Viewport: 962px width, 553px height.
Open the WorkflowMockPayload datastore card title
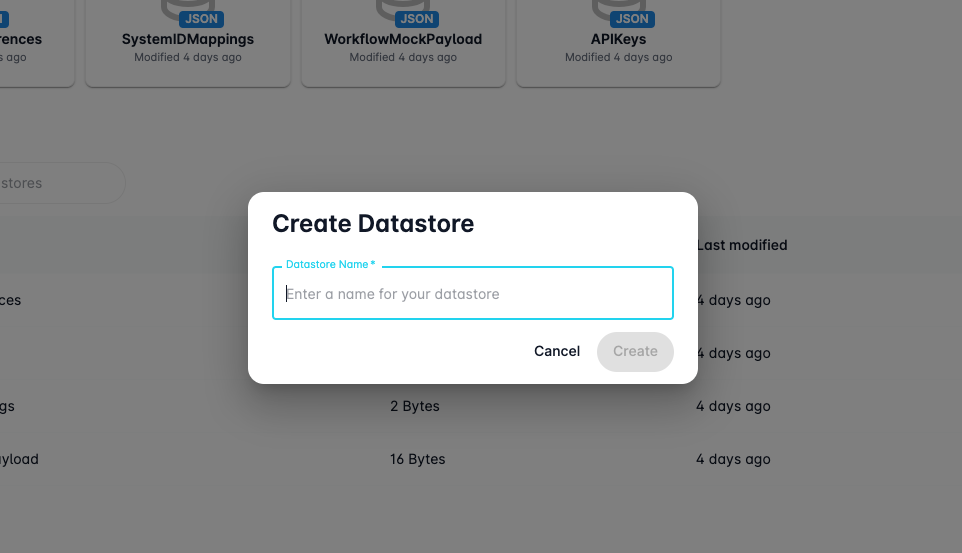point(403,39)
